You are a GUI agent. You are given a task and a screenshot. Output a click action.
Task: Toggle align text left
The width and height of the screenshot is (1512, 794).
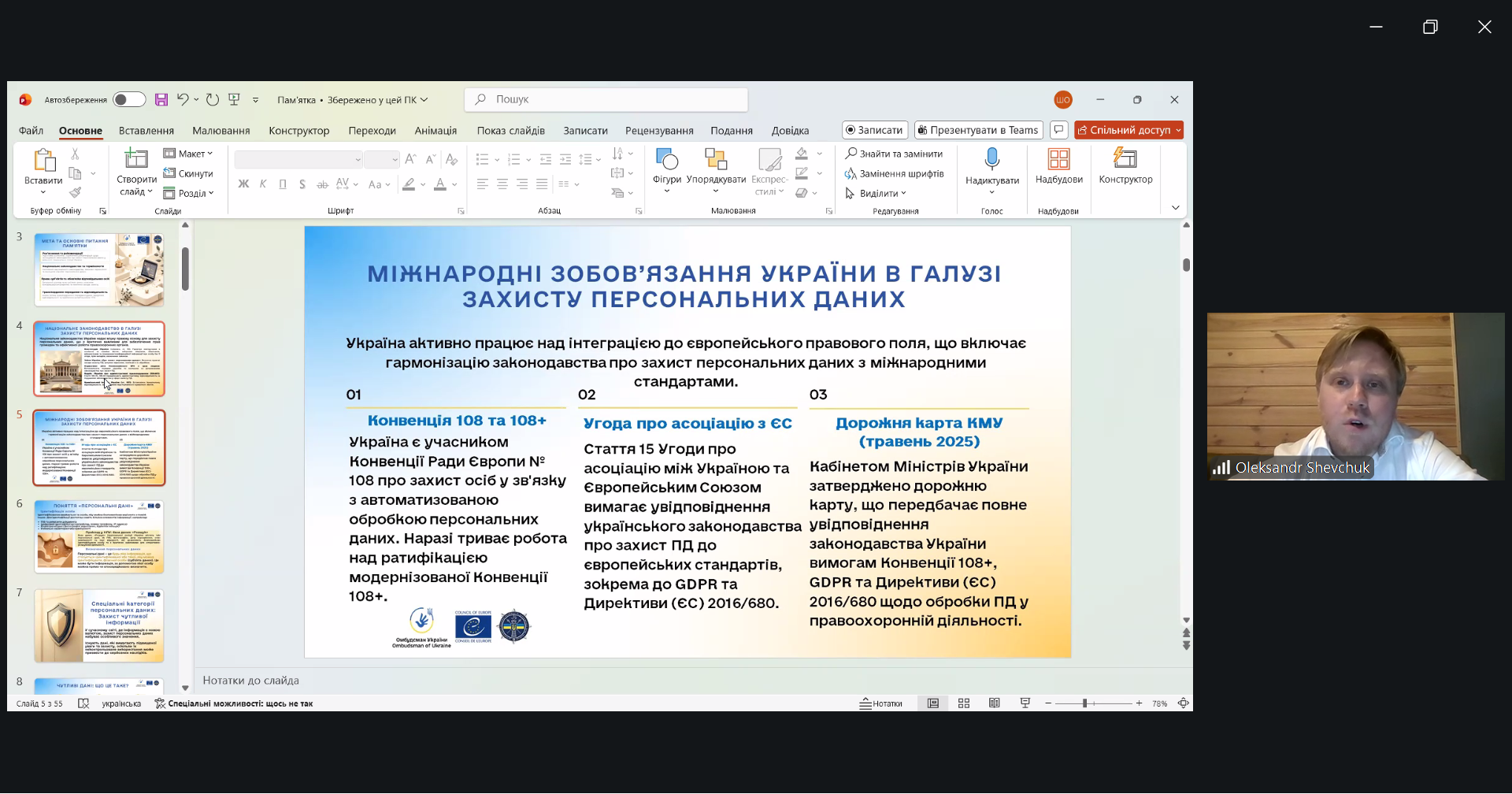point(483,184)
